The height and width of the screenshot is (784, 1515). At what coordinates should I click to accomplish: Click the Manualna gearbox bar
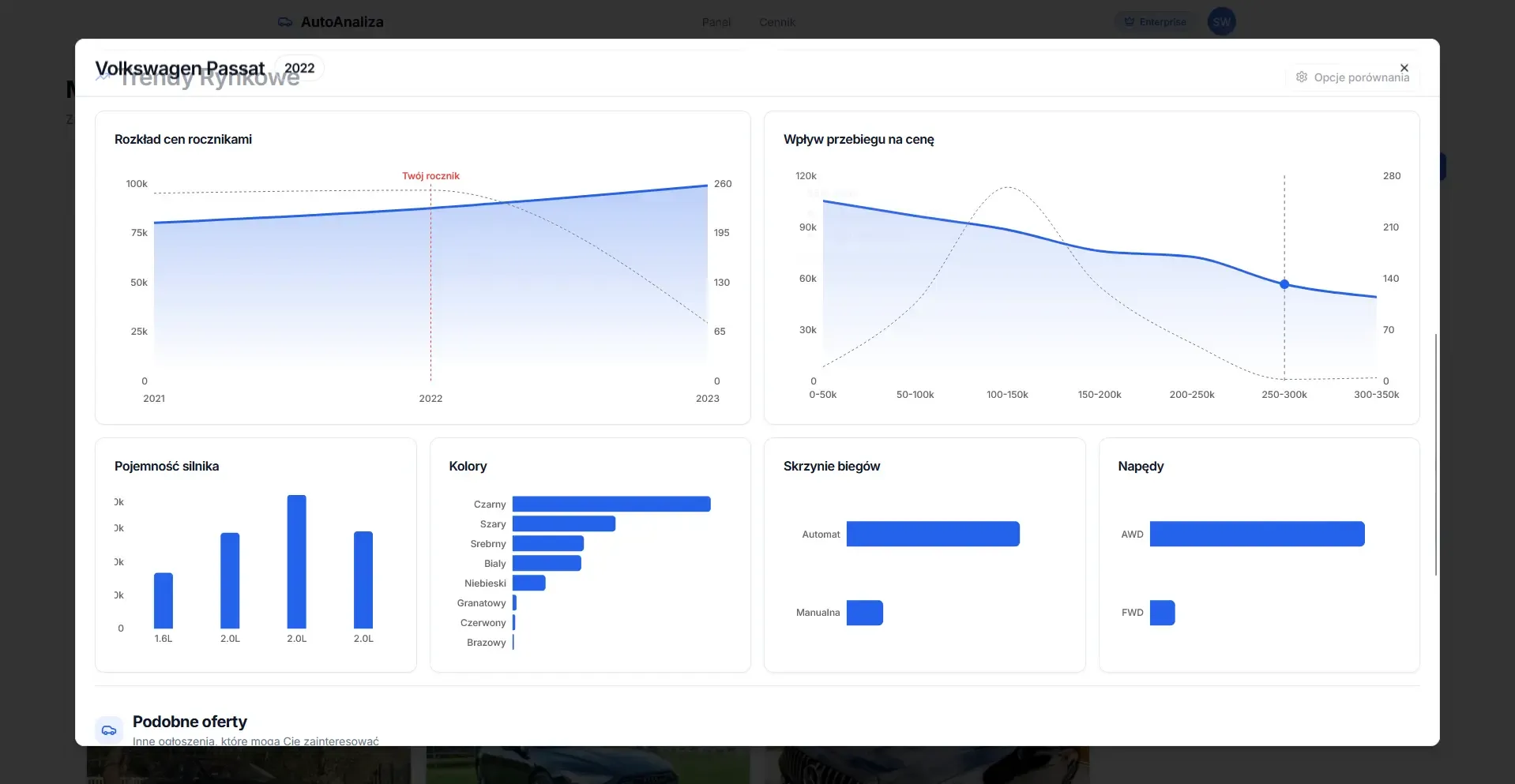[865, 613]
